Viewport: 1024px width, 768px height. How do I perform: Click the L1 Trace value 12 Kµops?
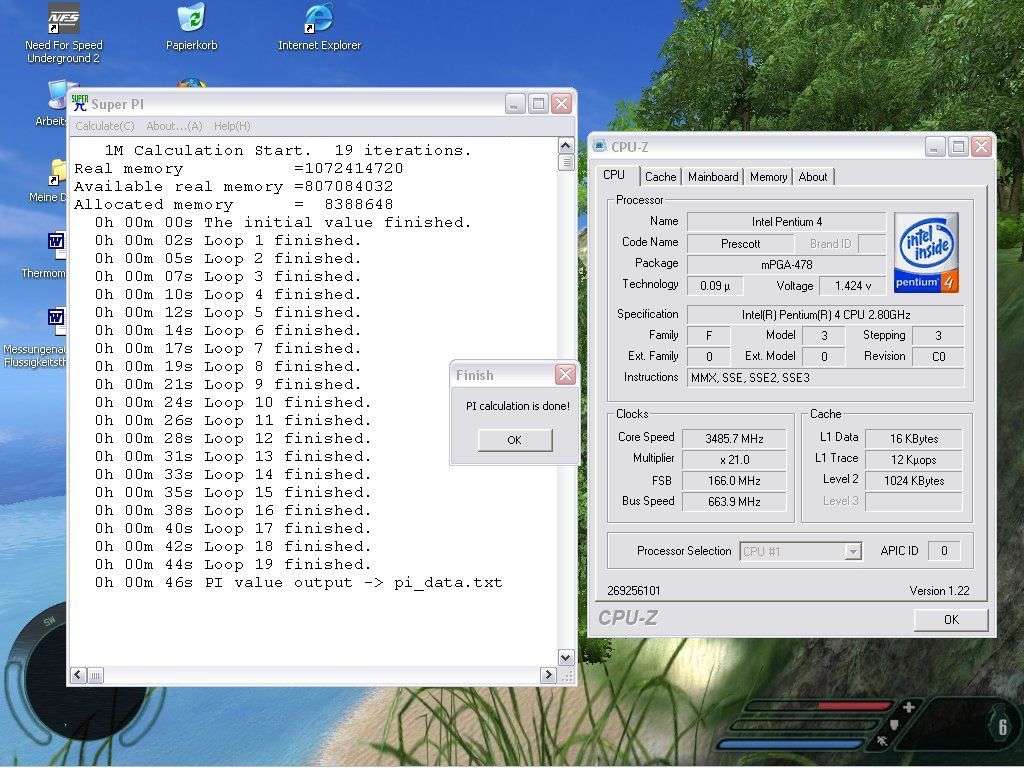[x=913, y=460]
